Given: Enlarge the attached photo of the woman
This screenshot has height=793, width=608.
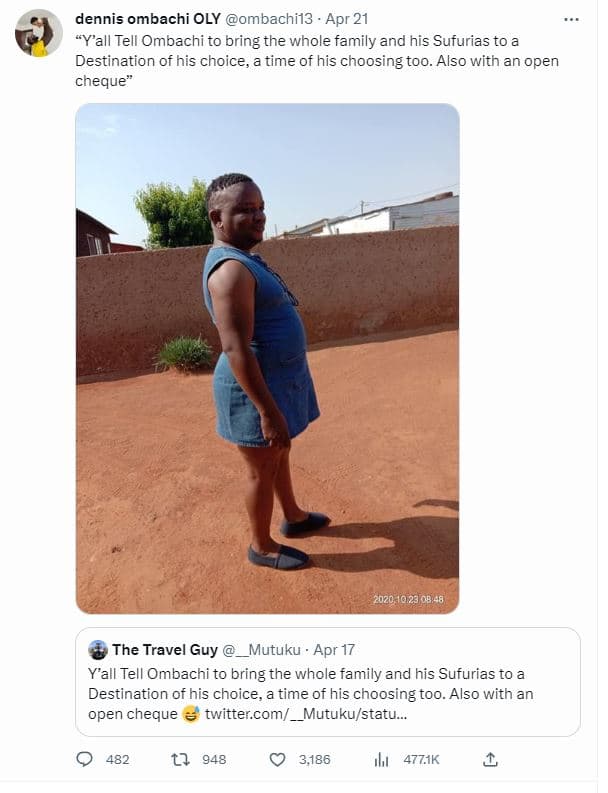Looking at the screenshot, I should tap(268, 358).
